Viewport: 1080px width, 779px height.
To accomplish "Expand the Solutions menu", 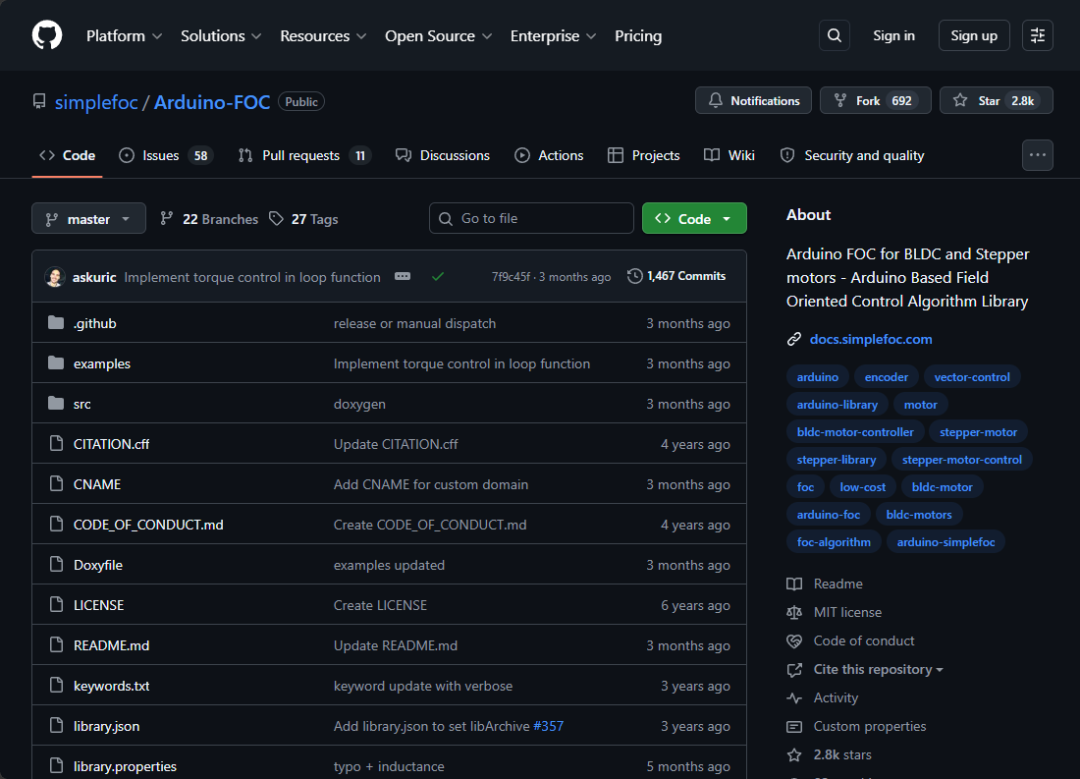I will [220, 36].
